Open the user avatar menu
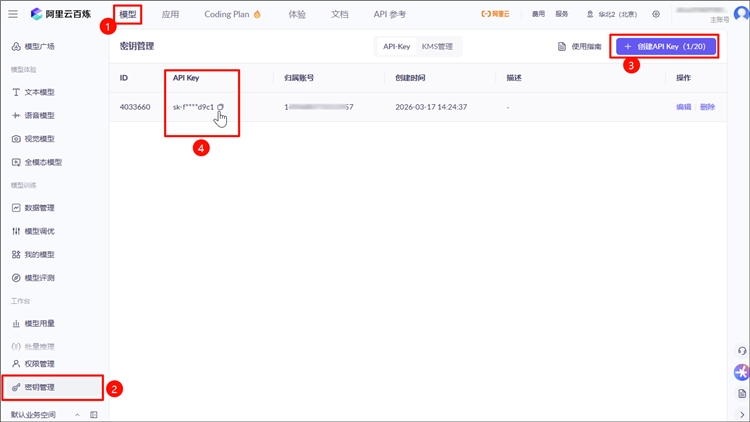Image resolution: width=750 pixels, height=422 pixels. point(741,13)
